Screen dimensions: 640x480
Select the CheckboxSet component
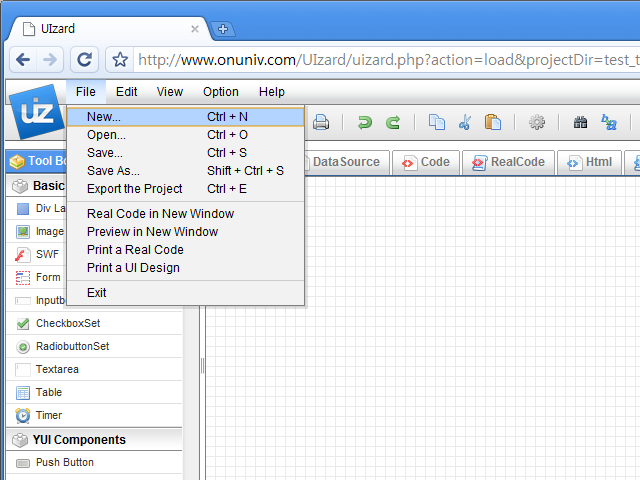tap(68, 323)
